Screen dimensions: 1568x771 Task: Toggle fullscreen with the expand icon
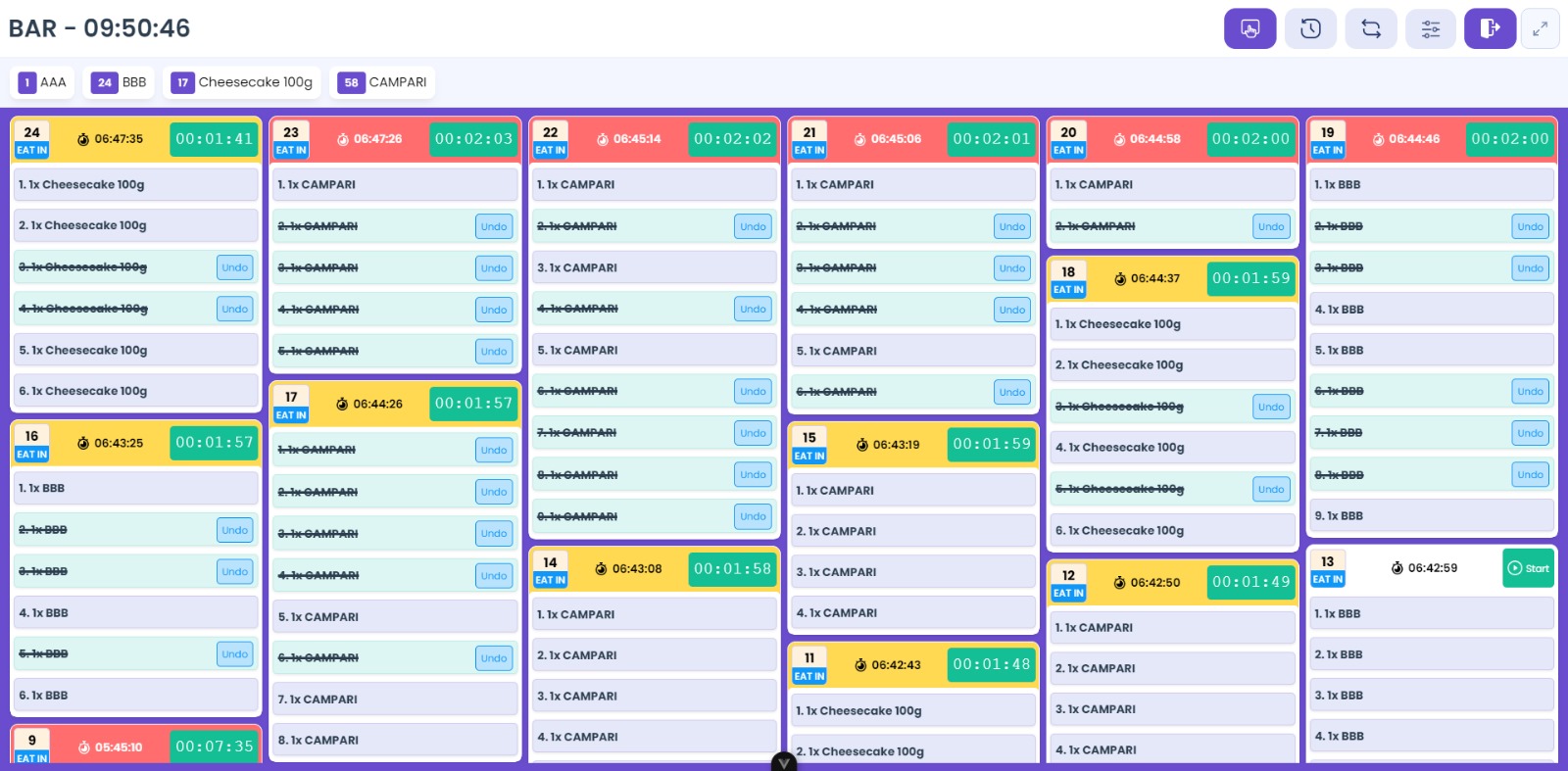(x=1540, y=28)
